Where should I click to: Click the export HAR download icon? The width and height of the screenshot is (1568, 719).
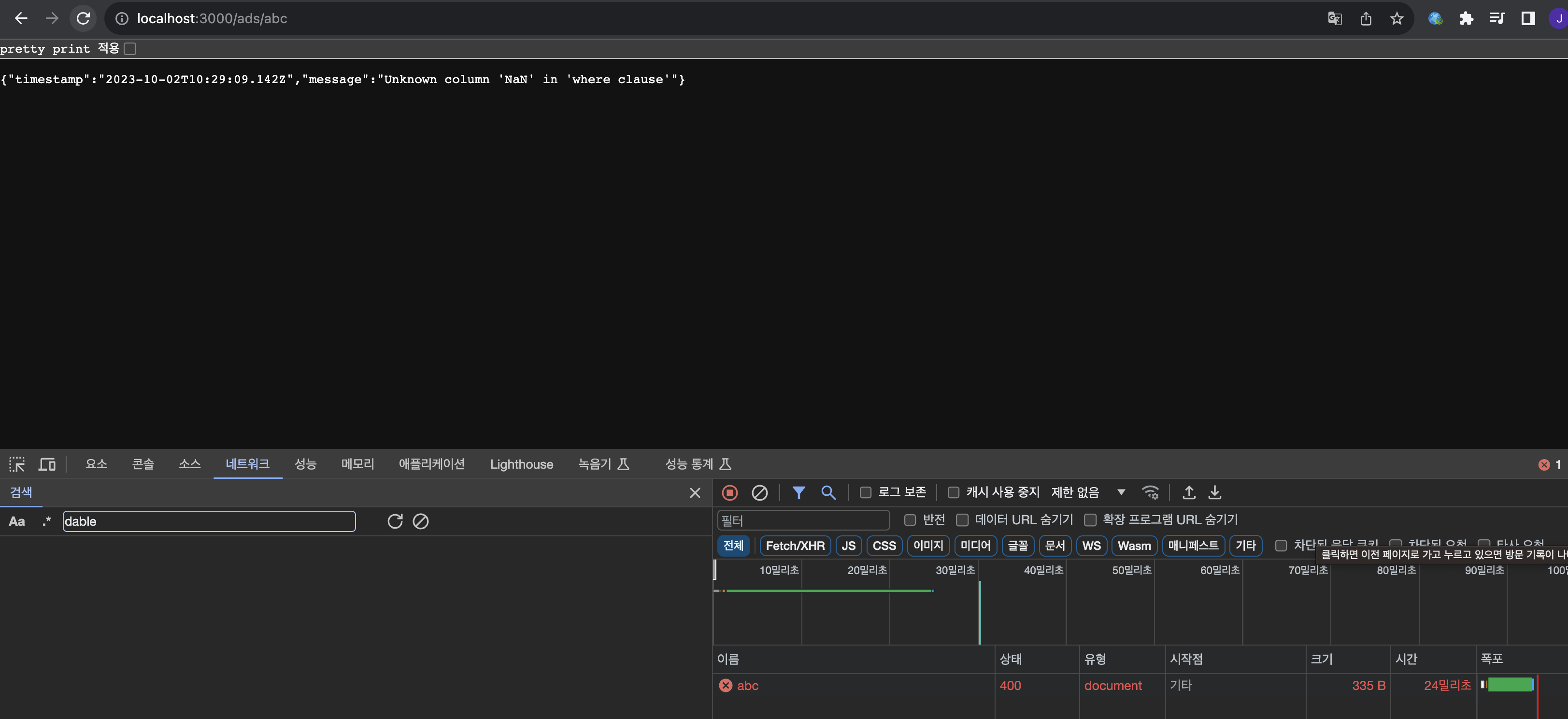click(x=1214, y=492)
